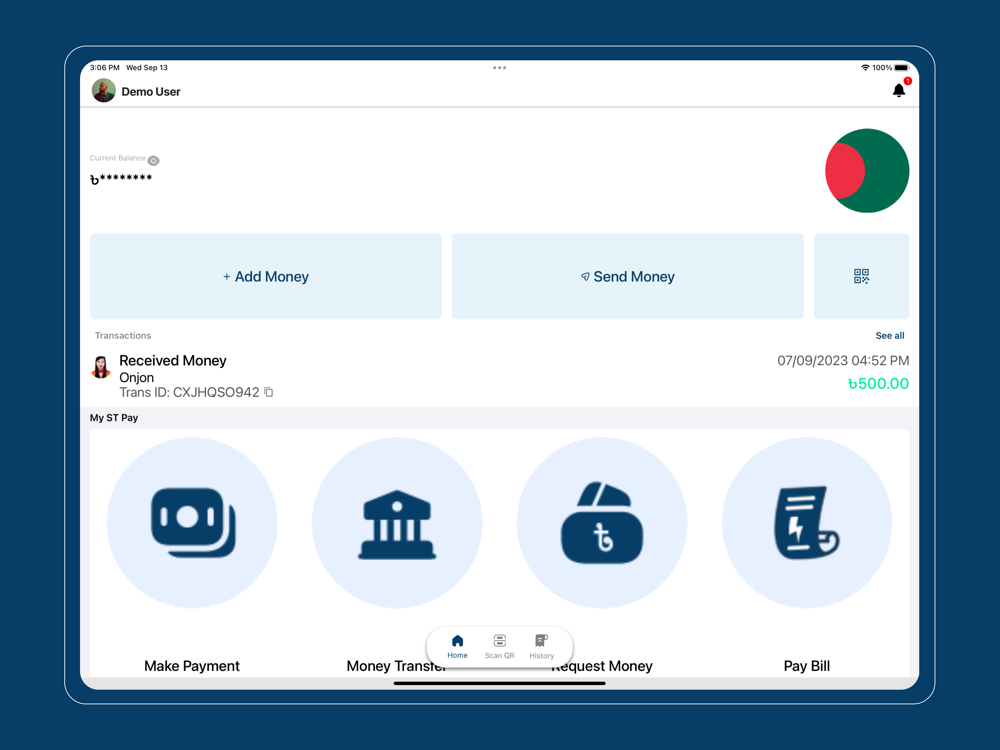Tap the My ST Pay heading
1000x750 pixels.
(x=114, y=418)
